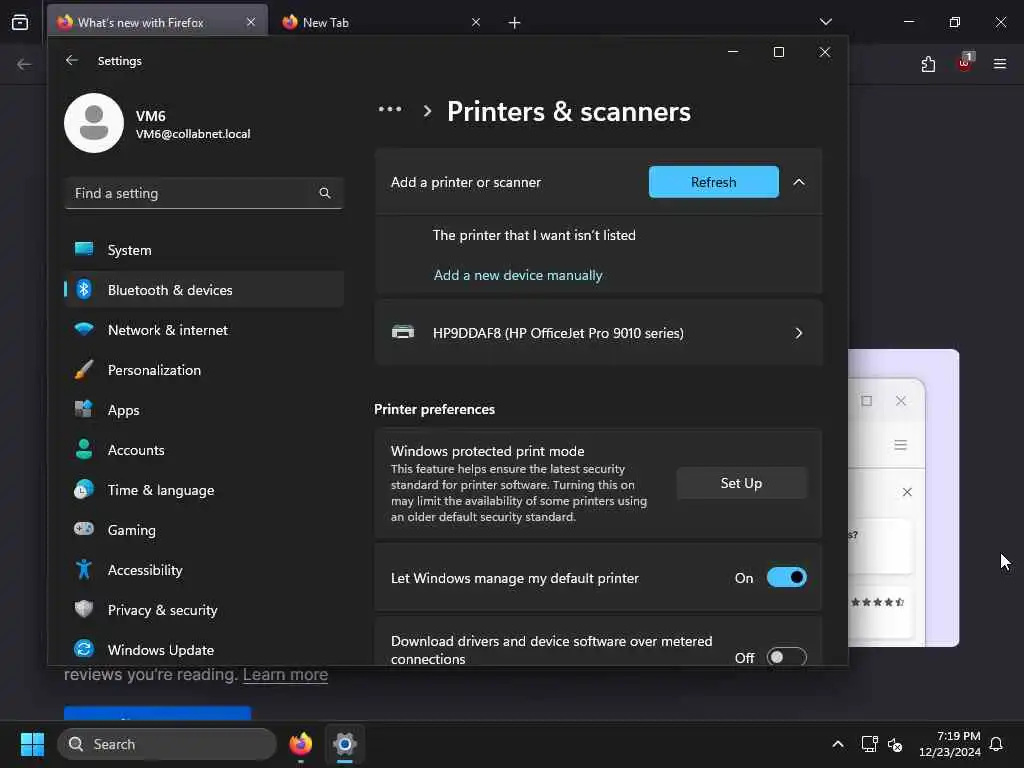Image resolution: width=1024 pixels, height=768 pixels.
Task: Open the notifications bell in taskbar
Action: 996,744
